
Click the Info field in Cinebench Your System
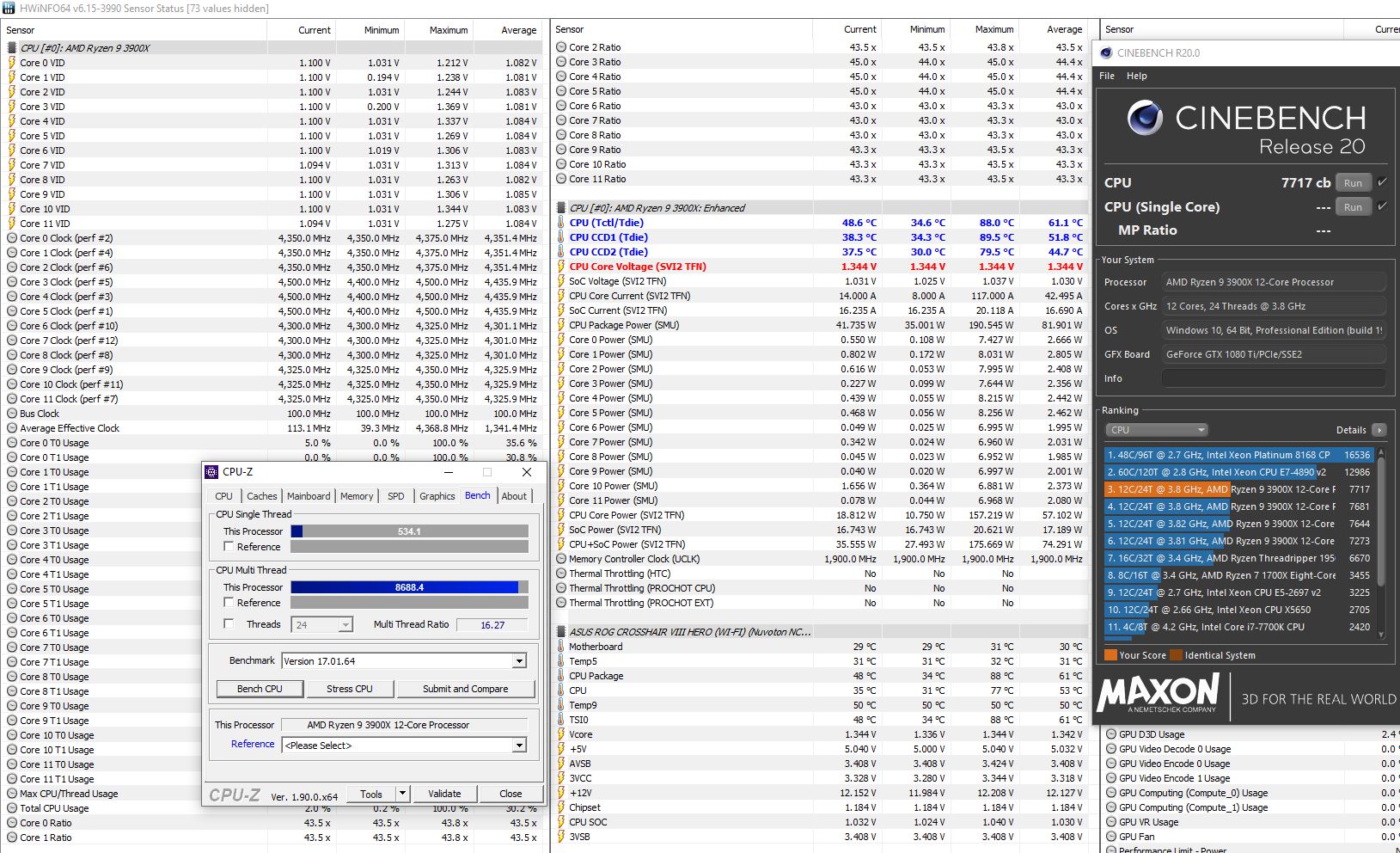pos(1274,378)
